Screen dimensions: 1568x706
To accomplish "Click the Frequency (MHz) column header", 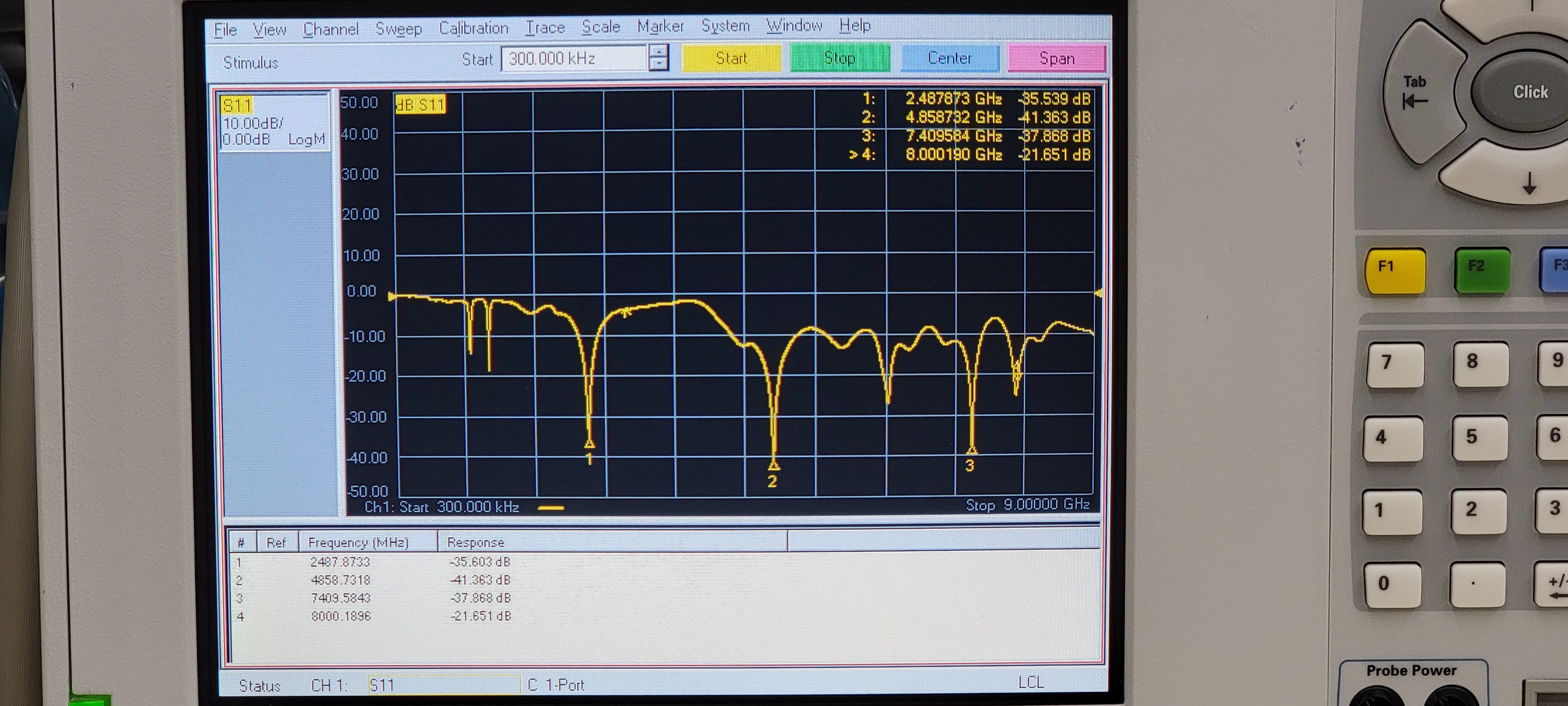I will (x=358, y=542).
